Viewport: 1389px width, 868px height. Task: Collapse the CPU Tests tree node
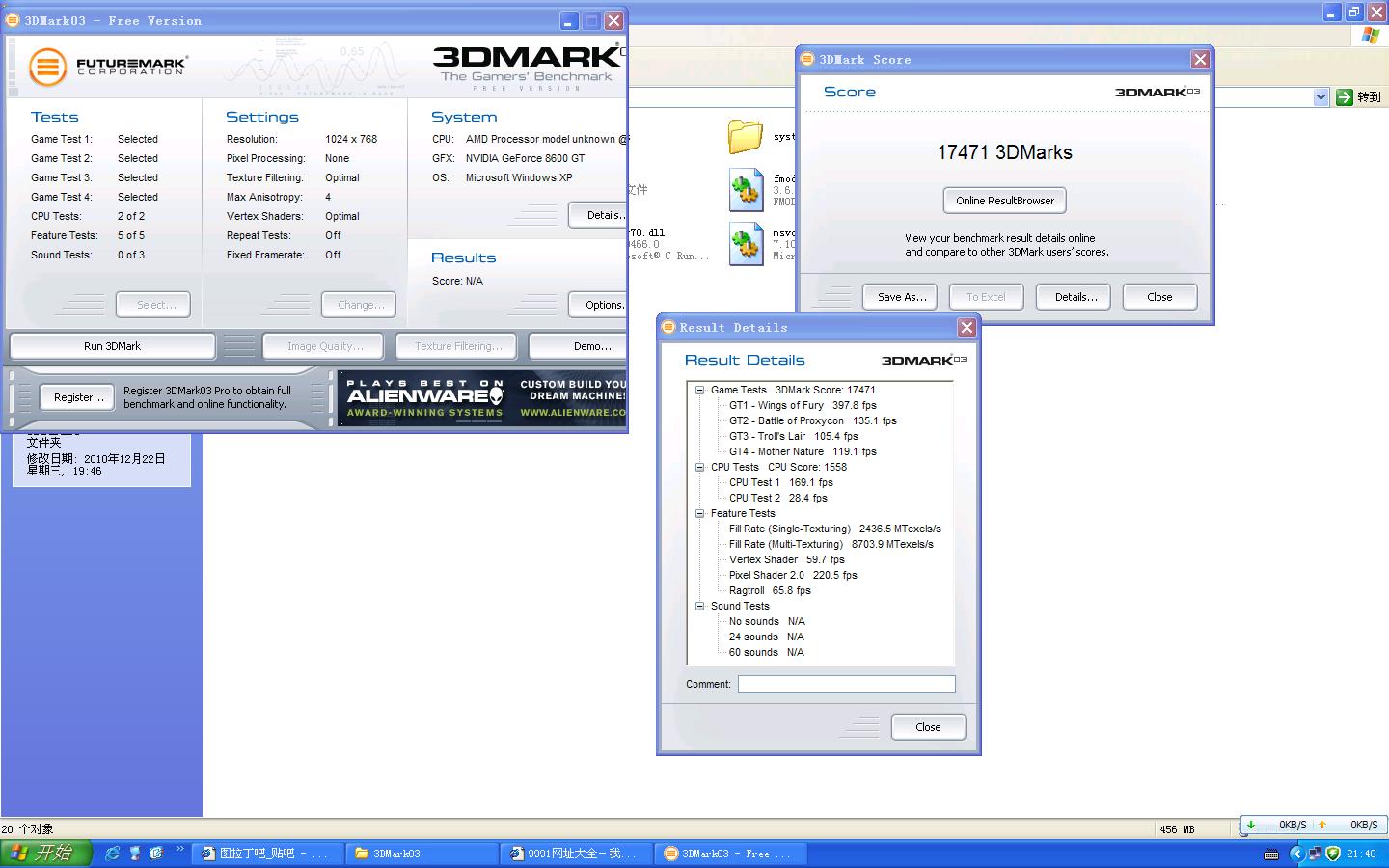700,467
